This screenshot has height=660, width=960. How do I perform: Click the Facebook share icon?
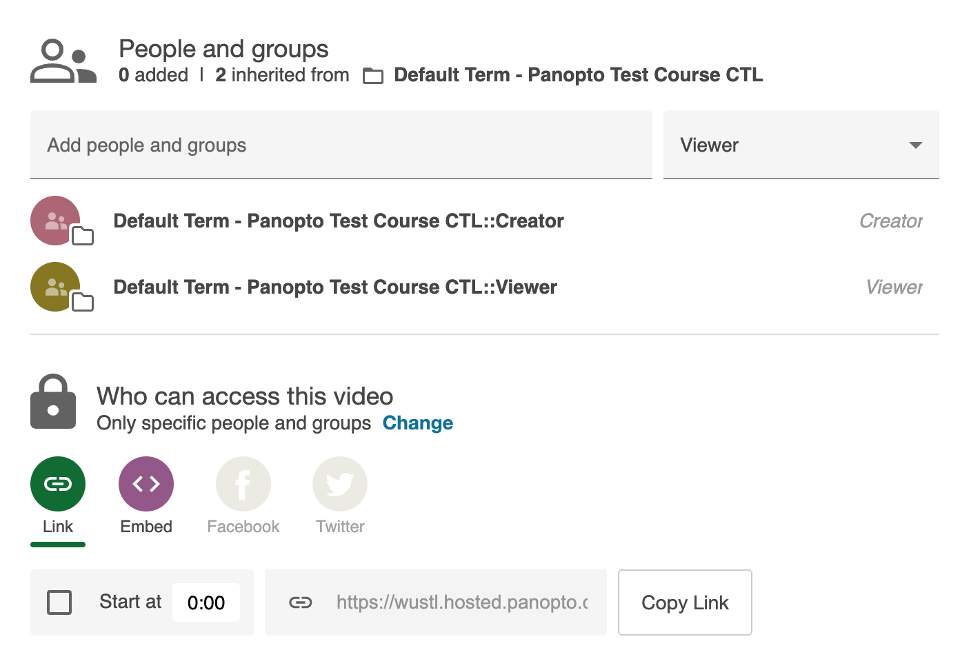(243, 484)
